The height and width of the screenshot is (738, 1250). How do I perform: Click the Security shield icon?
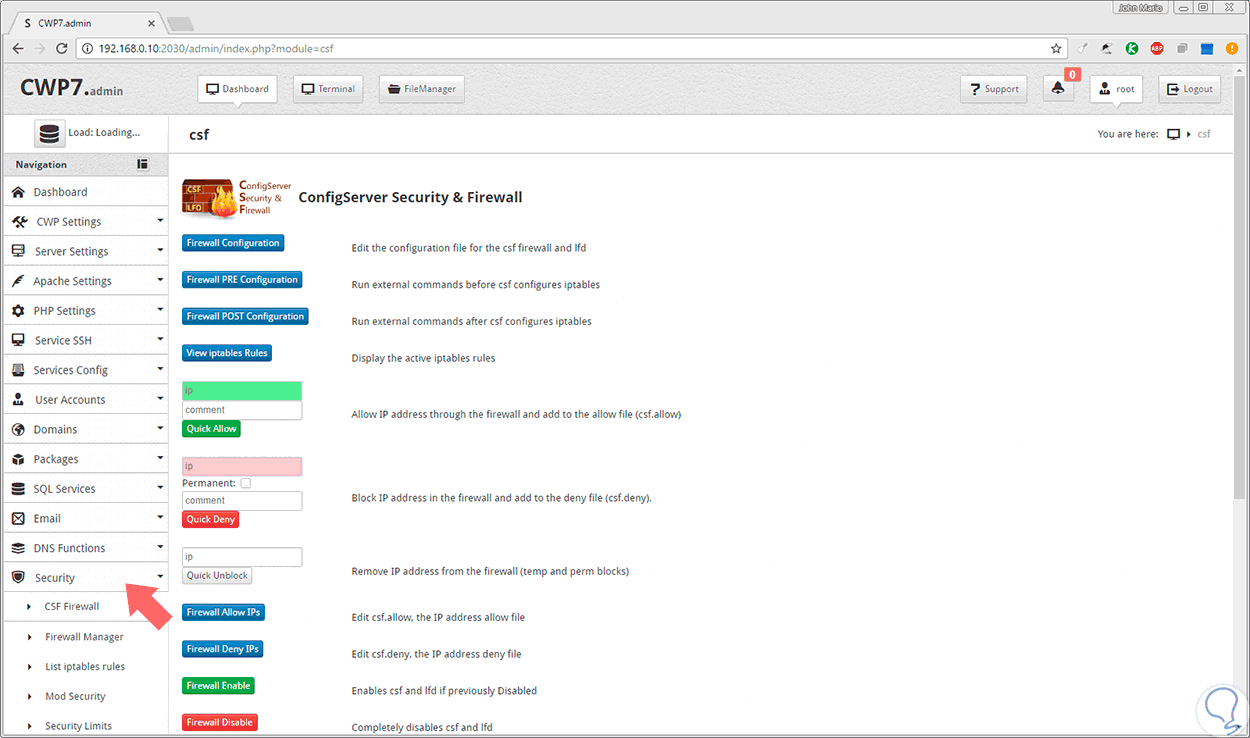[x=18, y=578]
